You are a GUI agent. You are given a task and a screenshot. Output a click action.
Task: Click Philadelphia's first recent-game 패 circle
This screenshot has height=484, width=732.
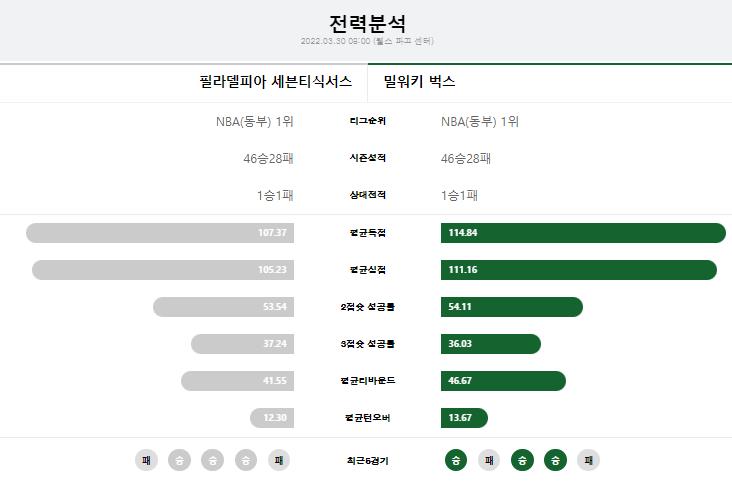pos(146,460)
